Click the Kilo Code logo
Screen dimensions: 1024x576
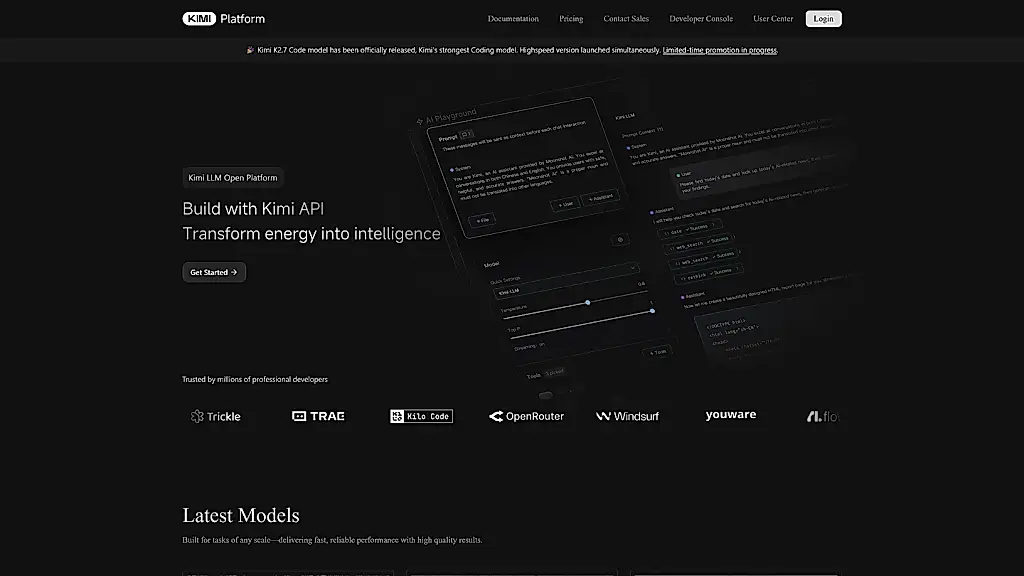(x=421, y=416)
